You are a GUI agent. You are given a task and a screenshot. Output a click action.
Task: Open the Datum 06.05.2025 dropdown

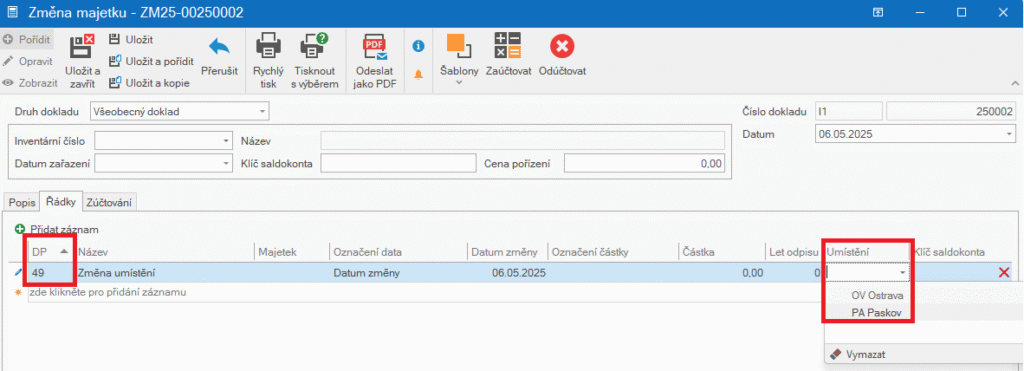[1010, 135]
